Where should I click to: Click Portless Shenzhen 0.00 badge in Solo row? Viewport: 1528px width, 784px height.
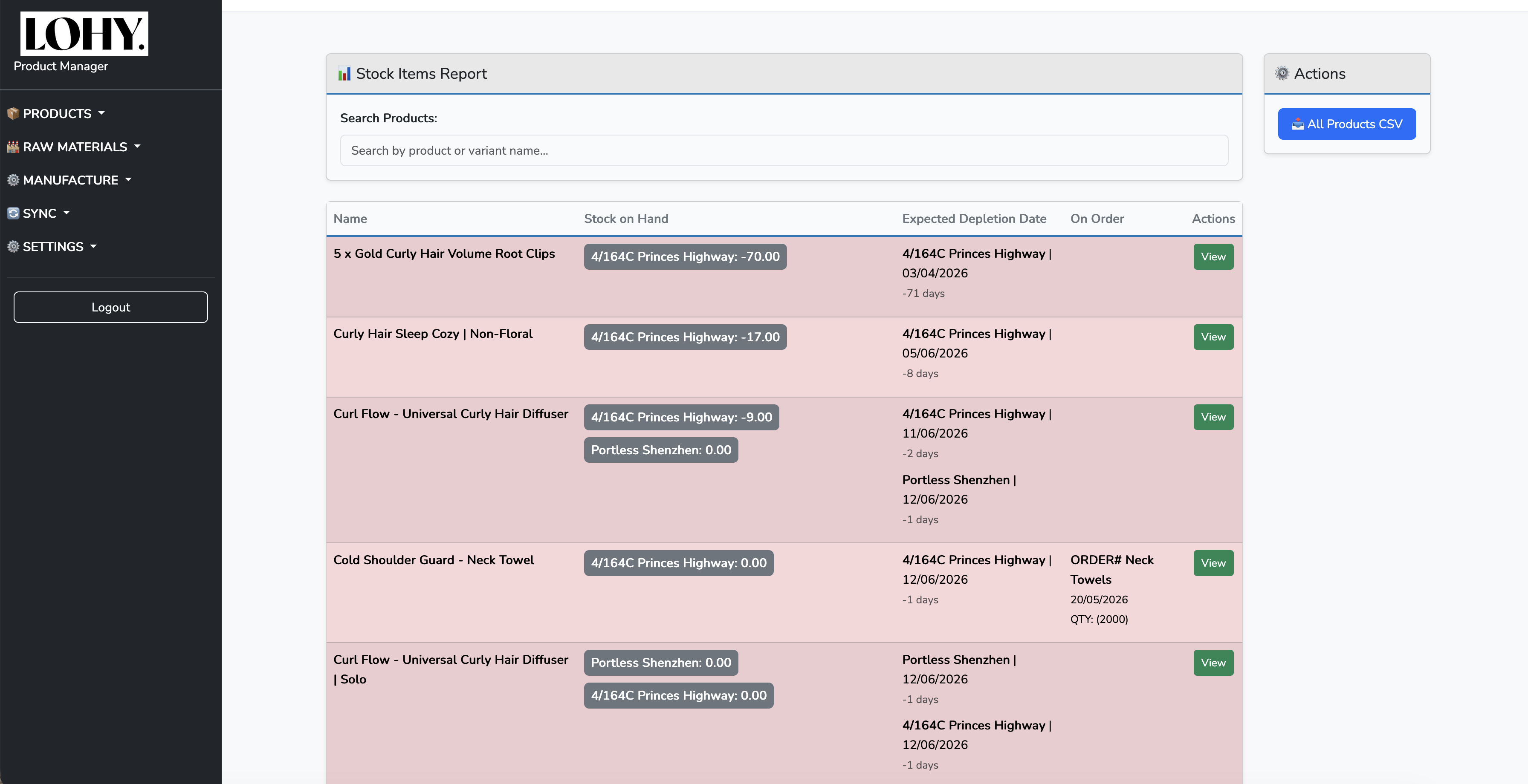pyautogui.click(x=661, y=663)
